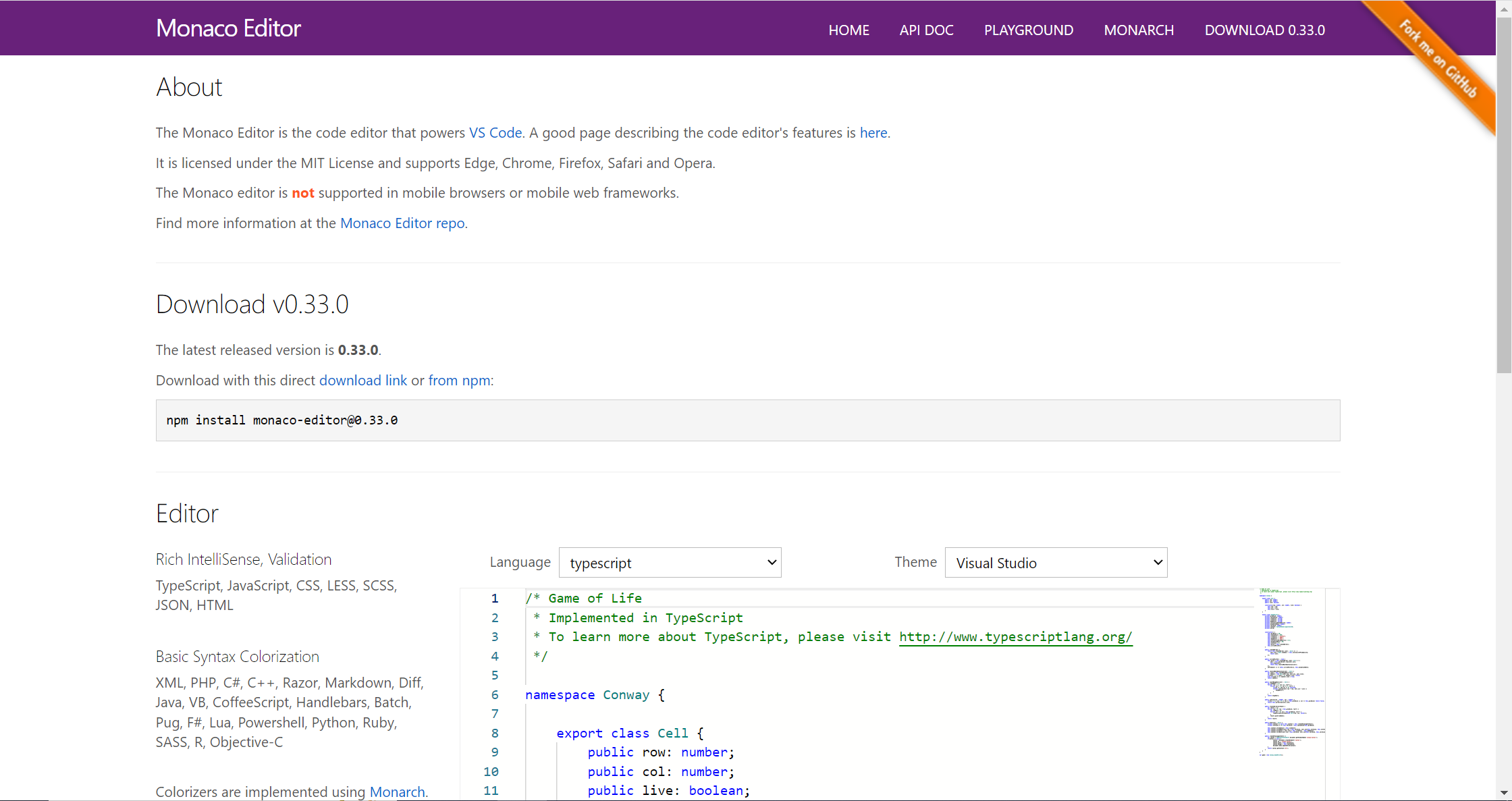Click DOWNLOAD 0.33.0 in the navigation
Viewport: 1512px width, 801px height.
1264,30
